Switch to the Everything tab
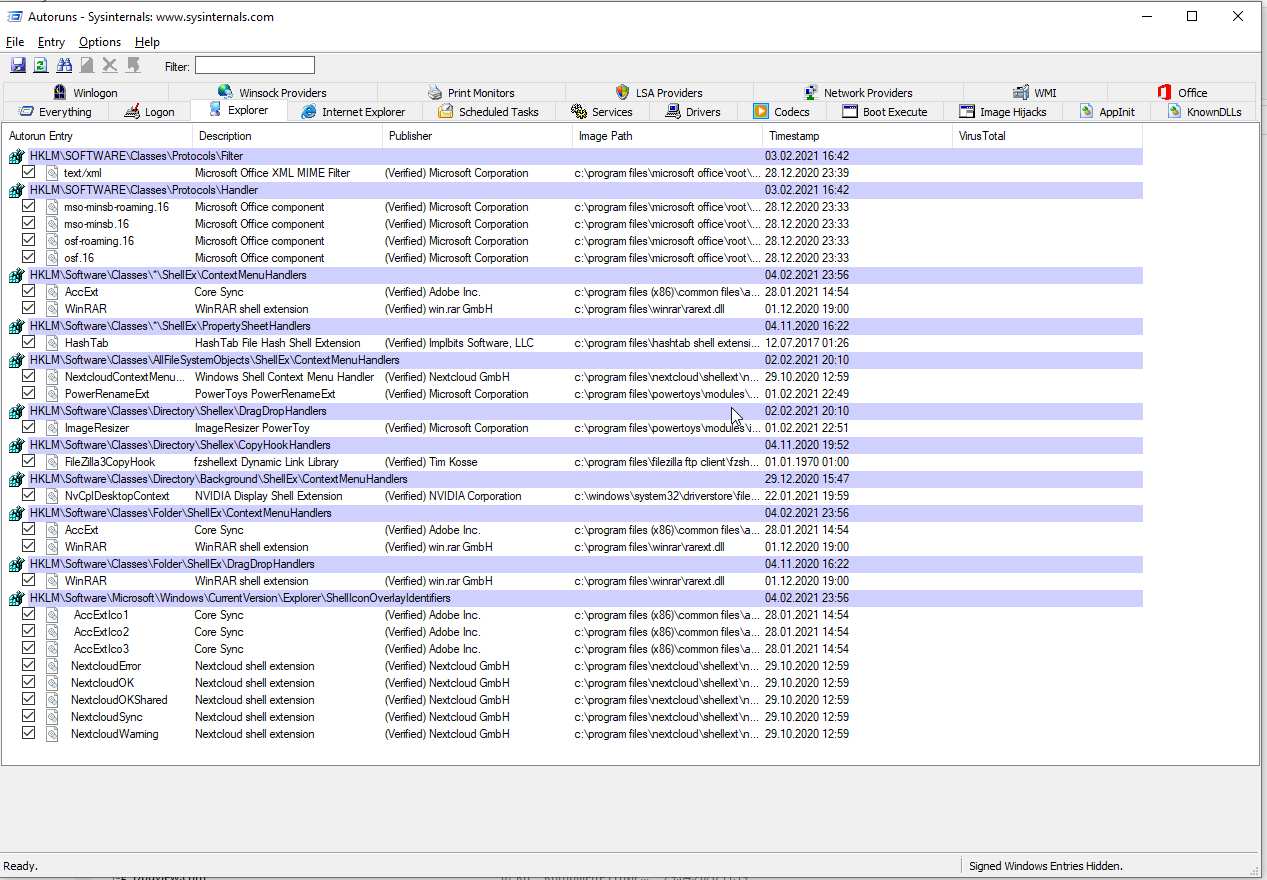This screenshot has height=880, width=1267. [x=55, y=112]
